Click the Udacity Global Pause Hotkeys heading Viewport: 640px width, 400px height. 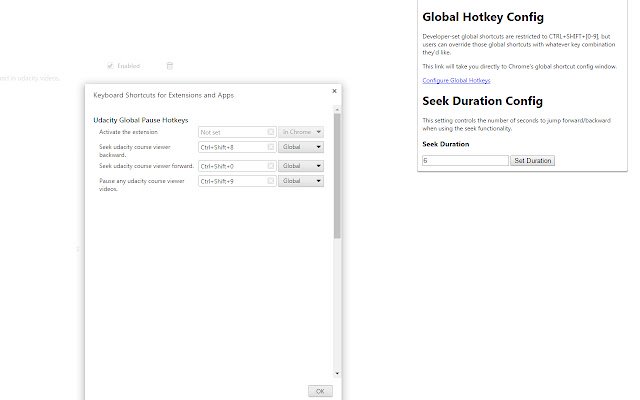141,120
